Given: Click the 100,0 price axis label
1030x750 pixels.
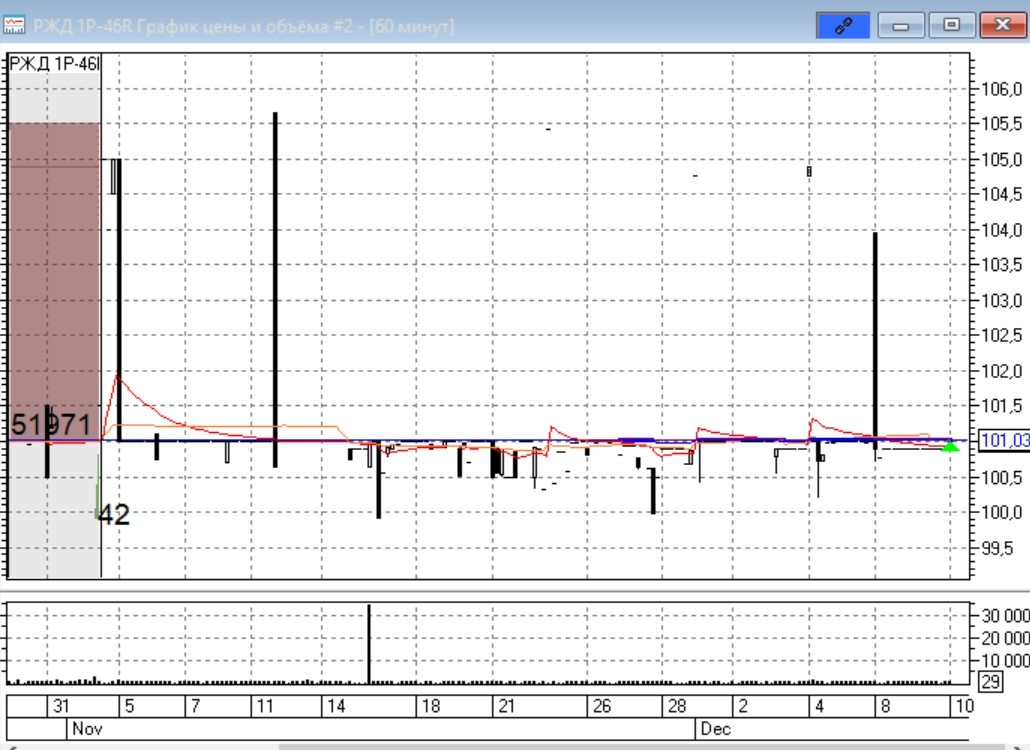Looking at the screenshot, I should [1002, 512].
